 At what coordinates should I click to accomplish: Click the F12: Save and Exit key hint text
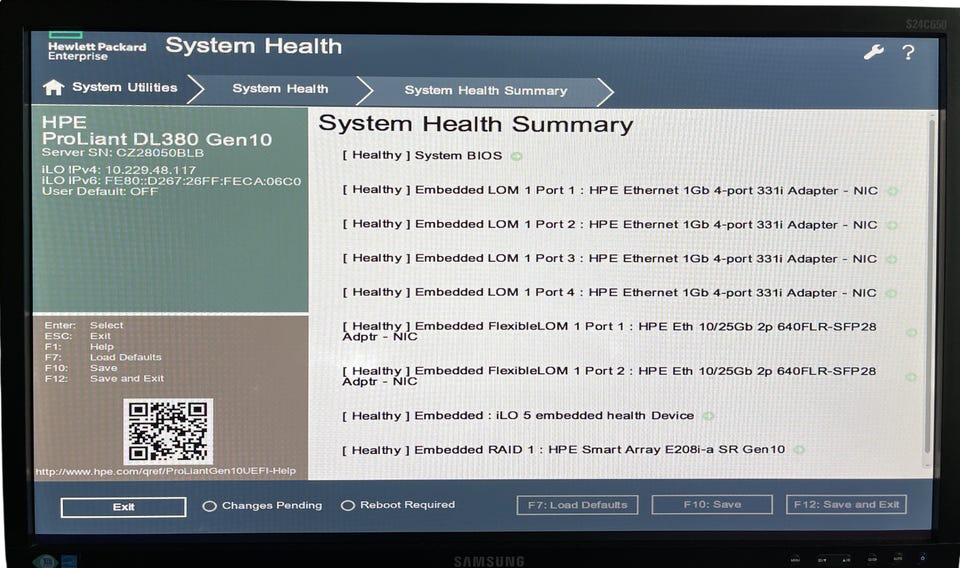pos(104,379)
